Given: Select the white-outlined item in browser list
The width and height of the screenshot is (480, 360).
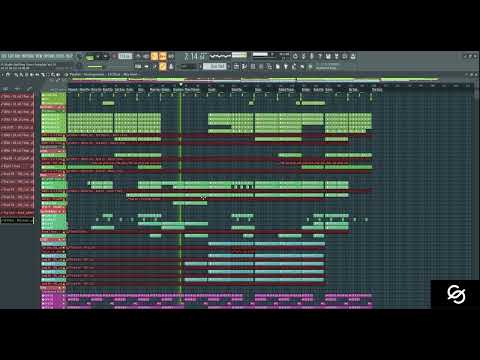Looking at the screenshot, I should click(x=17, y=220).
